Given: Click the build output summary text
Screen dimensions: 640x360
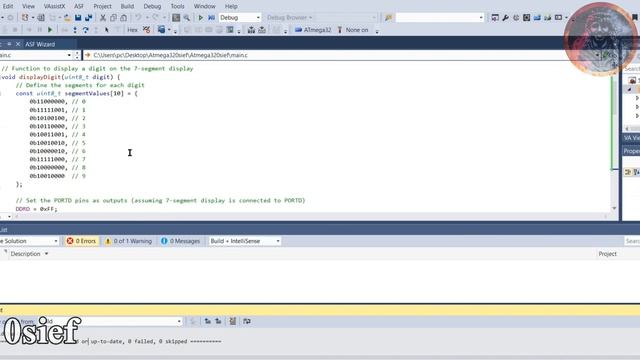Looking at the screenshot, I should tap(151, 341).
